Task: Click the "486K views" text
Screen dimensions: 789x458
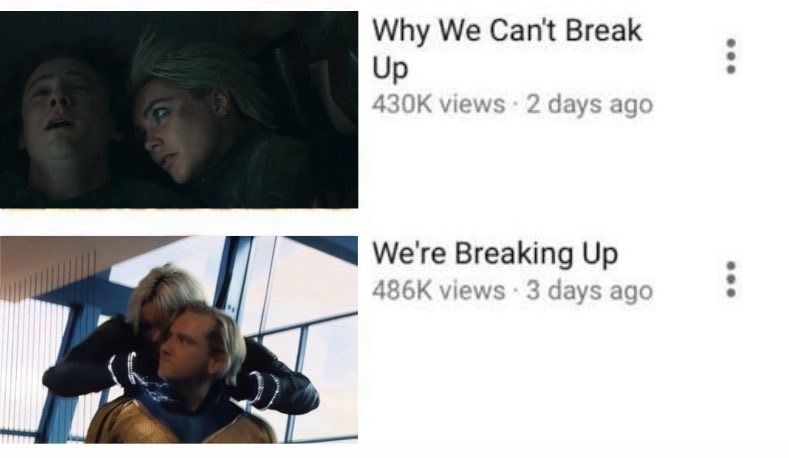Action: pos(438,290)
